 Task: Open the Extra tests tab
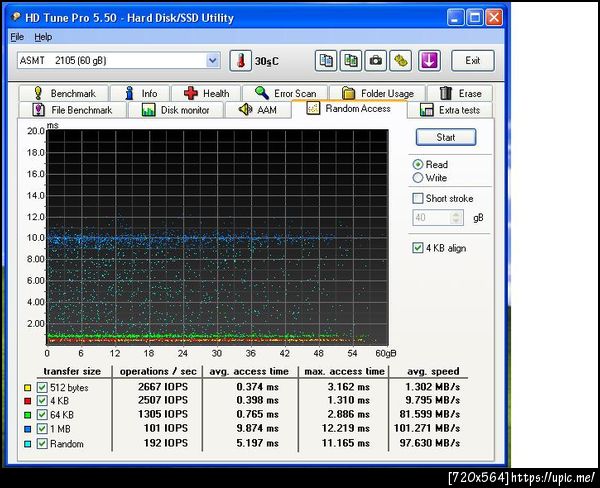point(450,110)
